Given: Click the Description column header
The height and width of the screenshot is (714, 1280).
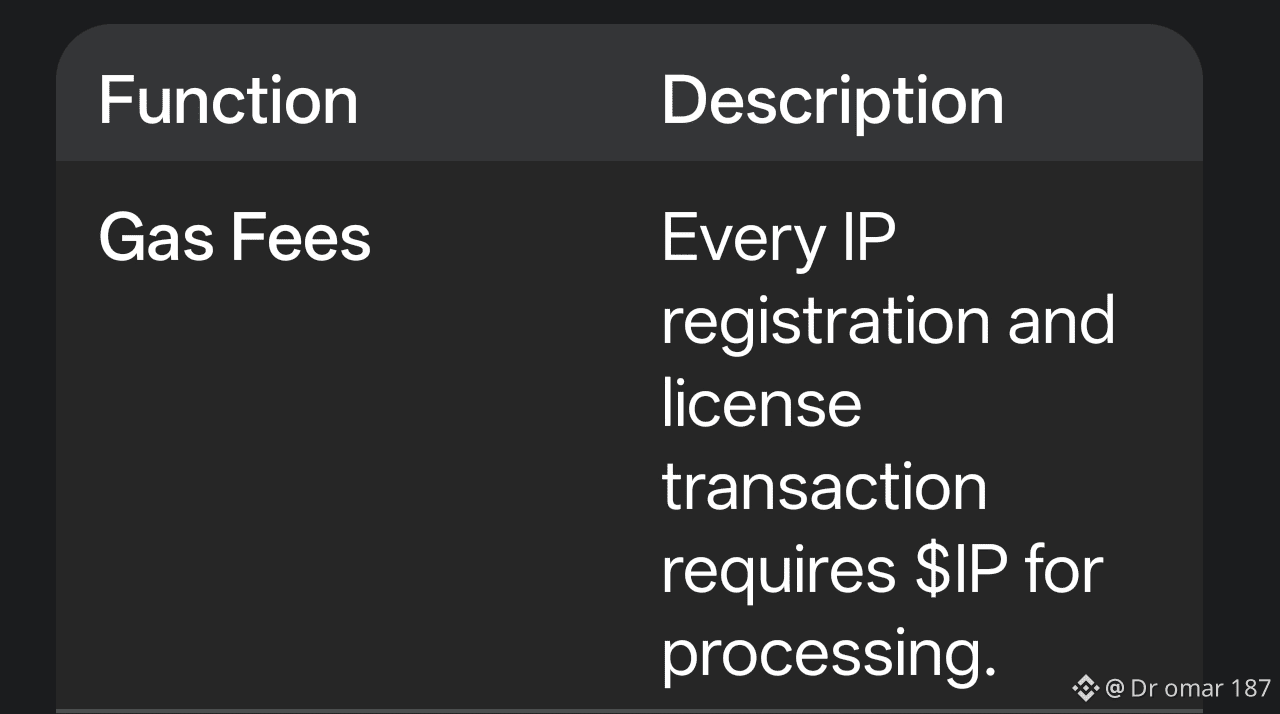Looking at the screenshot, I should pos(832,100).
